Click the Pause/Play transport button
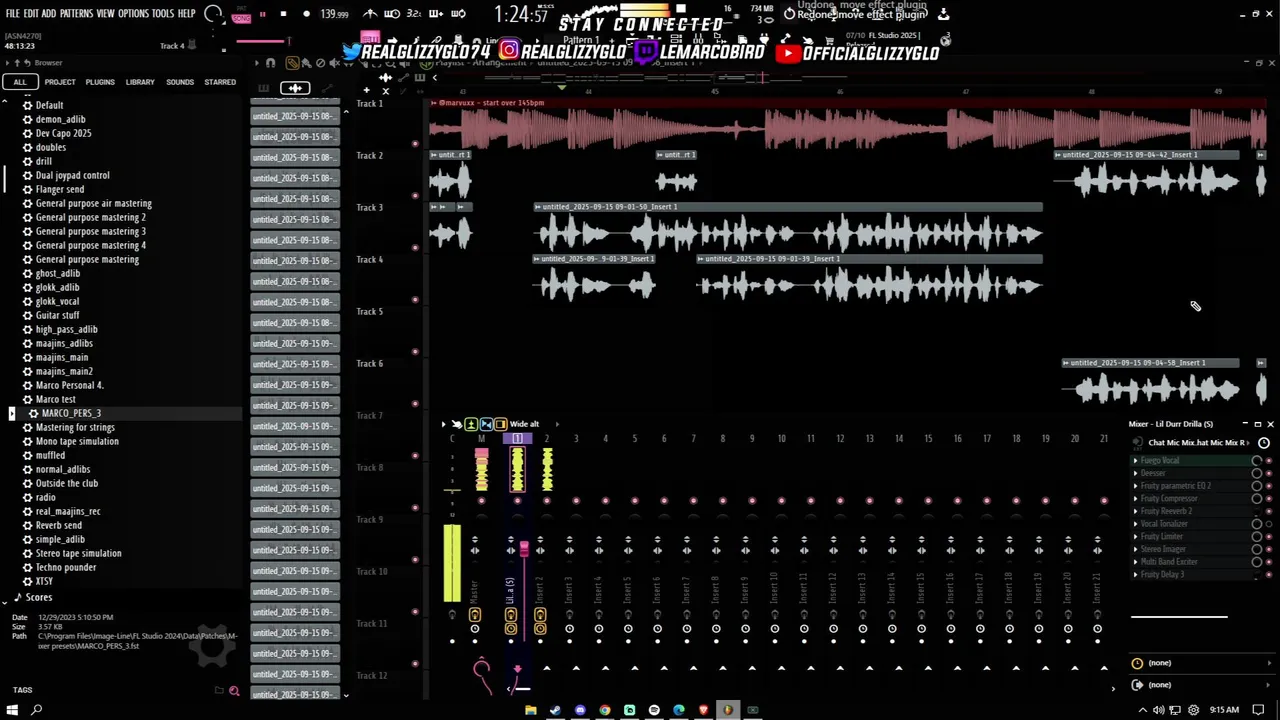This screenshot has width=1280, height=720. point(263,14)
